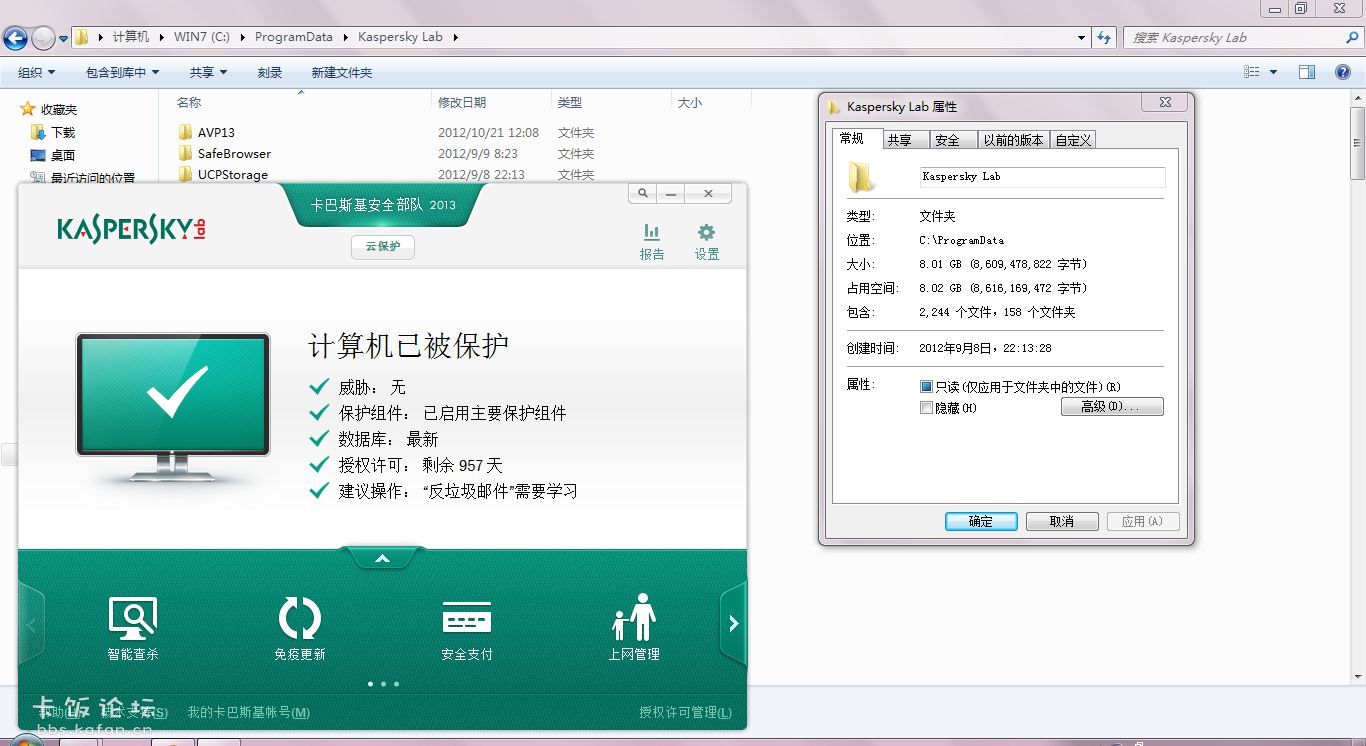Click the Explorer Back navigation button
Viewport: 1366px width, 746px height.
point(15,38)
